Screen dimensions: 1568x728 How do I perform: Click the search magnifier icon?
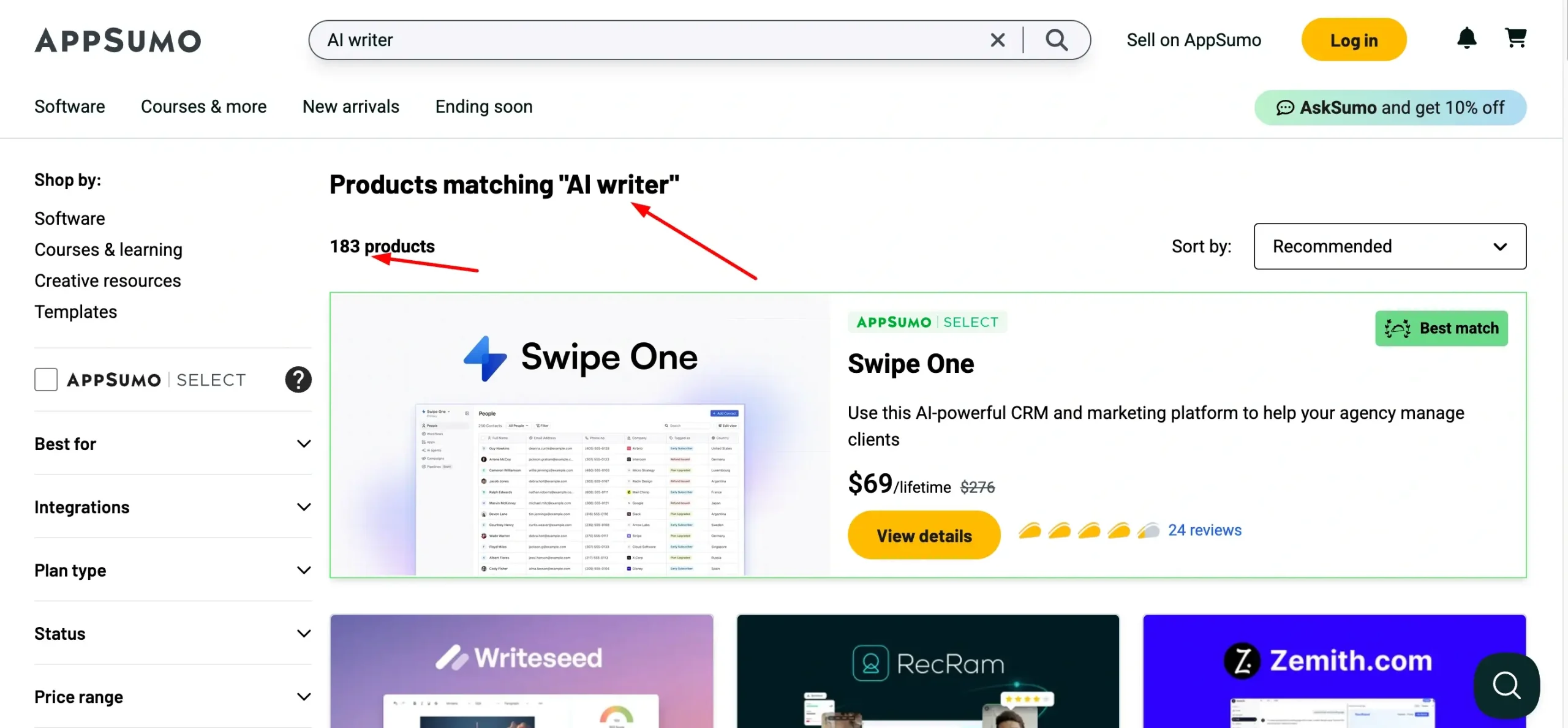(1057, 39)
